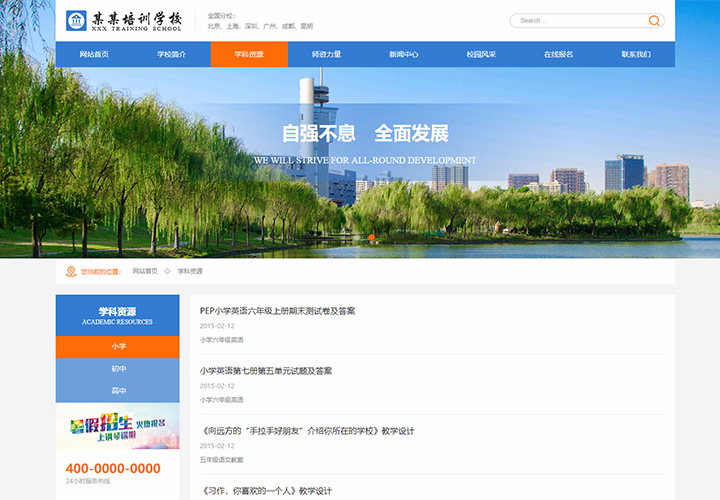Viewport: 720px width, 500px height.
Task: Select the highlighted 学科资源 navigation item
Action: pyautogui.click(x=249, y=54)
